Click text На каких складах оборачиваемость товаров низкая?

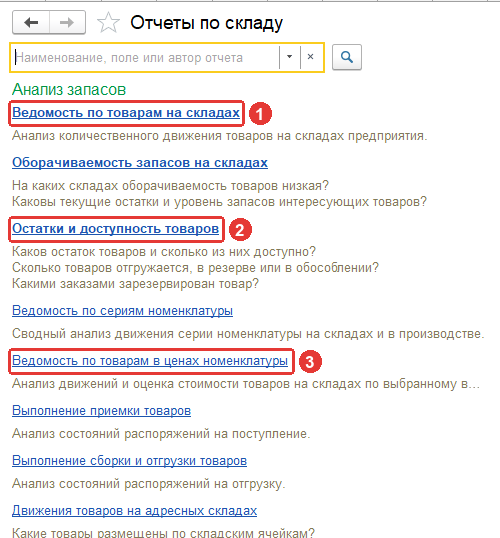point(171,186)
